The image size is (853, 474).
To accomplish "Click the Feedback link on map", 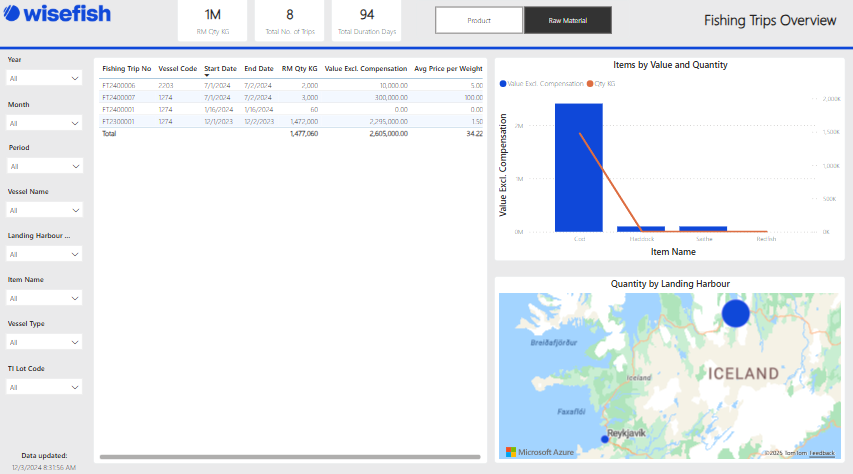I will pos(822,453).
